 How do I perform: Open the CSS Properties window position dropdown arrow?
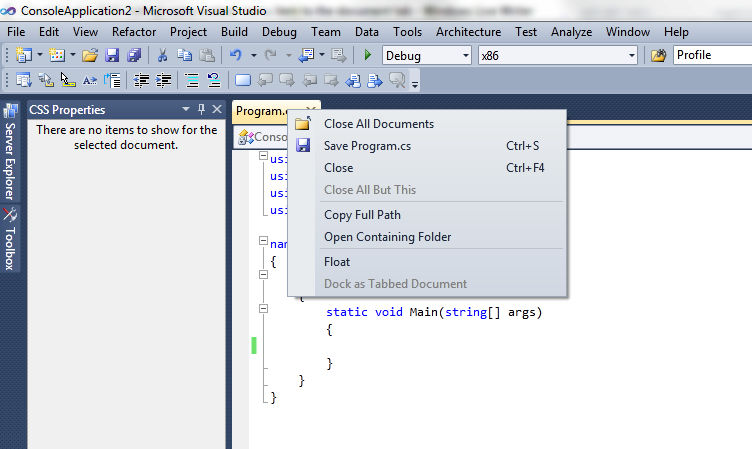coord(185,109)
